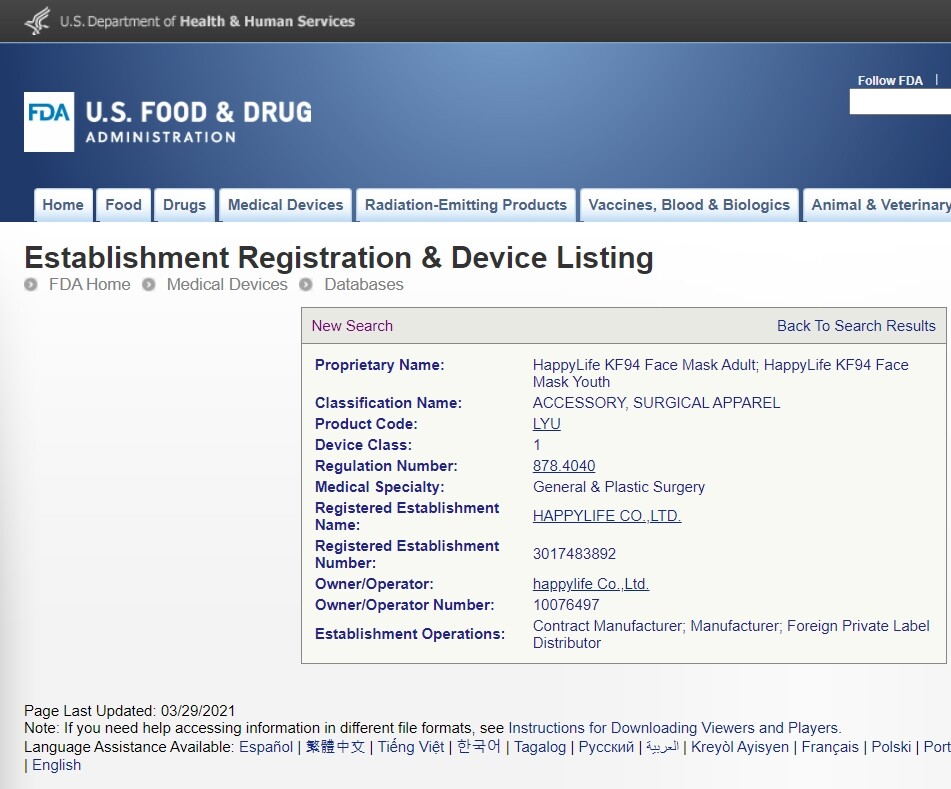Select Русский language assistance
This screenshot has height=789, width=951.
click(x=606, y=747)
